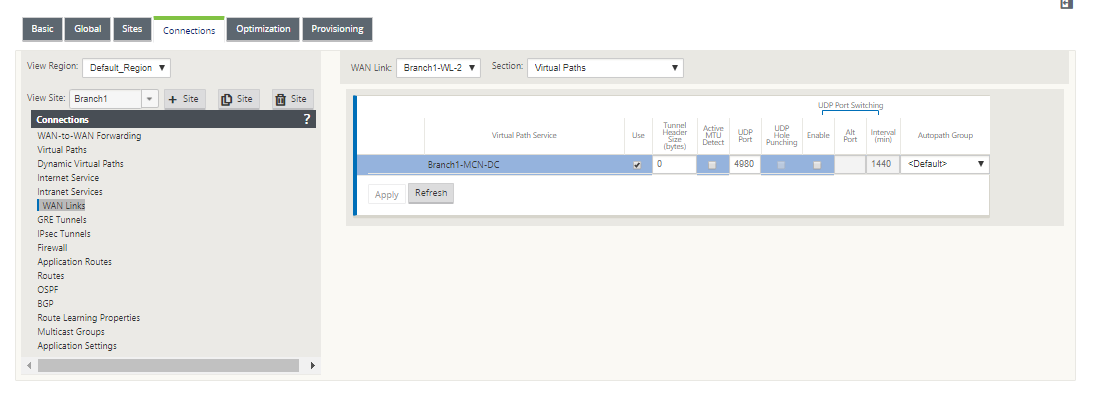Viewport: 1104px width, 406px height.
Task: Click the horizontal scrollbar of the left panel
Action: coord(168,365)
